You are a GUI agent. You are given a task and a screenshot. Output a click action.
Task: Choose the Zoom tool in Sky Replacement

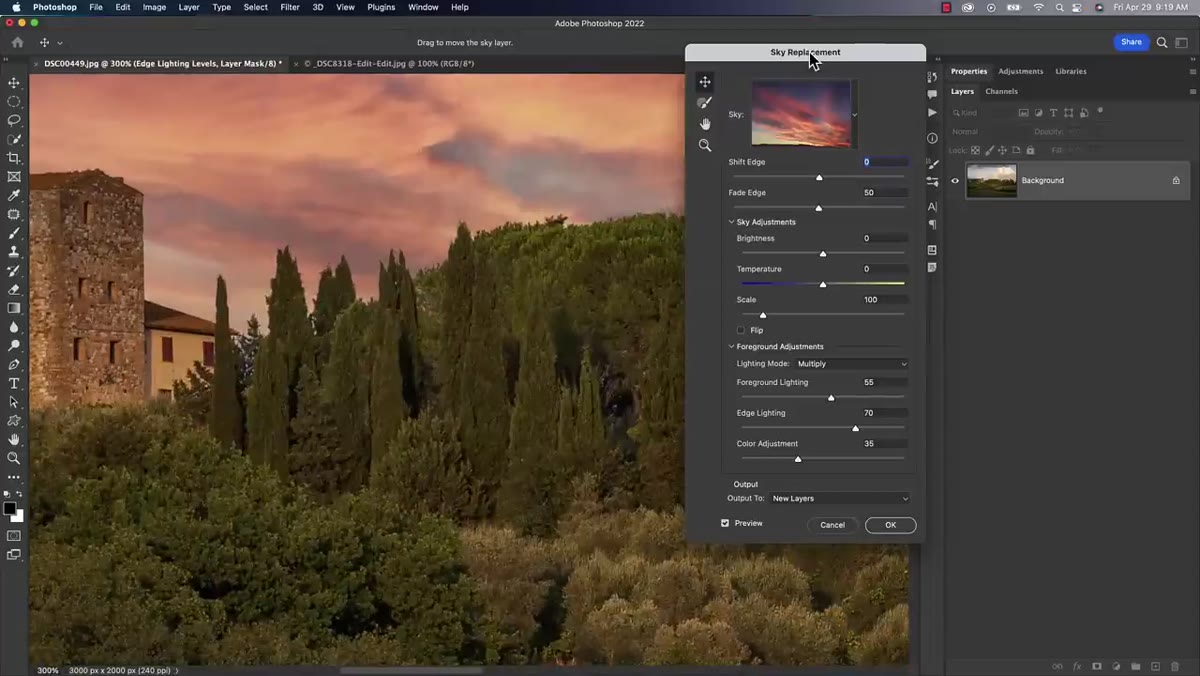[x=705, y=145]
